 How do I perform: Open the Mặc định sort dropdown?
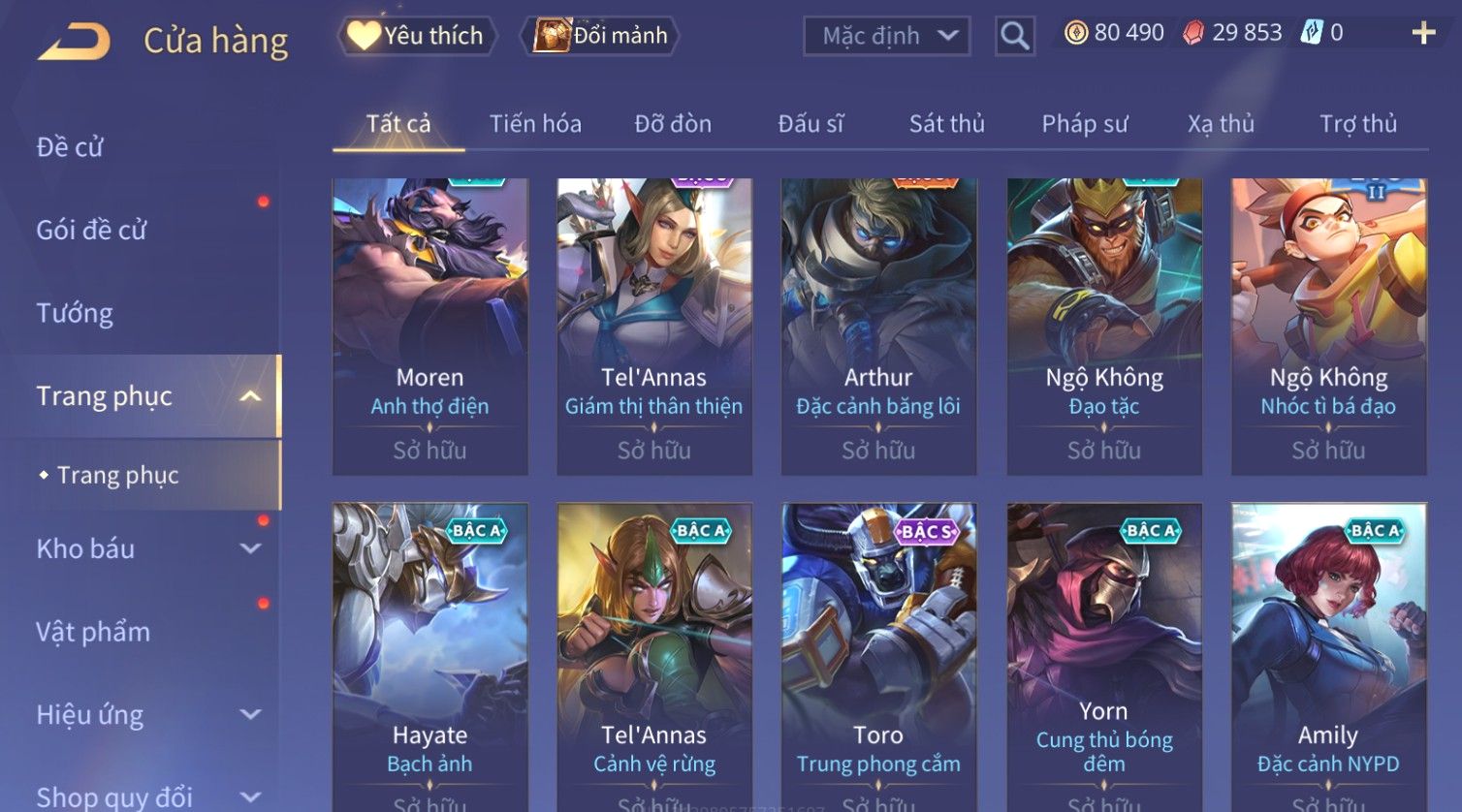pyautogui.click(x=887, y=37)
